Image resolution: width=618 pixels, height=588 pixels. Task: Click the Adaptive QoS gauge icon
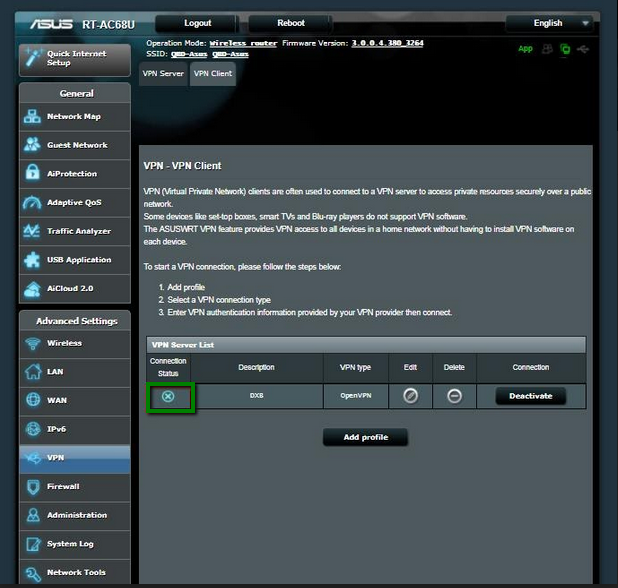pos(32,203)
